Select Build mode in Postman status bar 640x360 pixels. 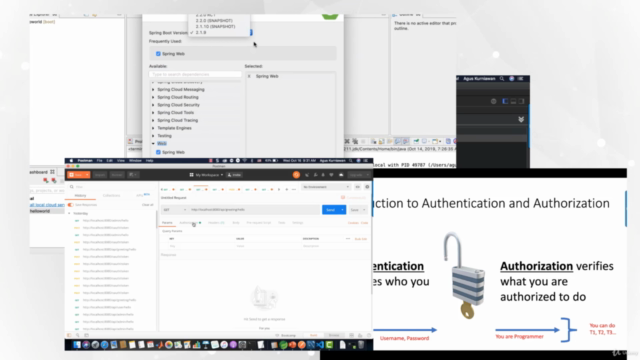[x=313, y=336]
